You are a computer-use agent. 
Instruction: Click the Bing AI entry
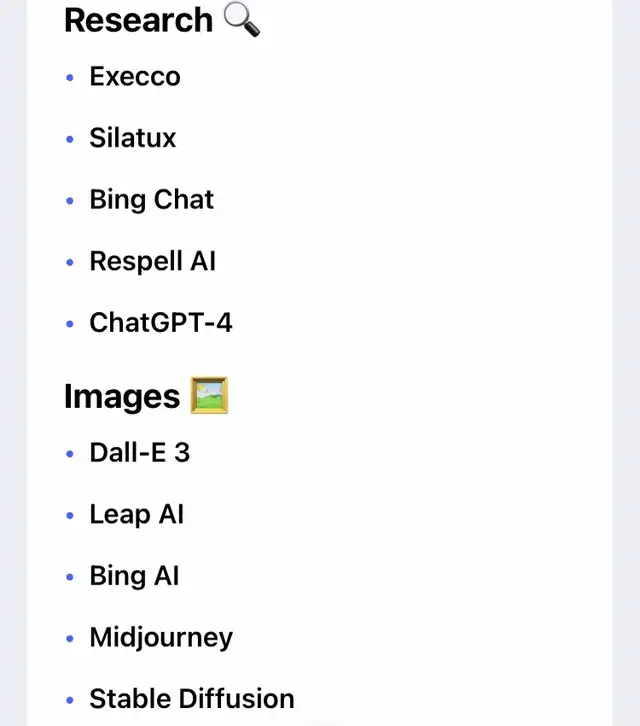pos(134,576)
